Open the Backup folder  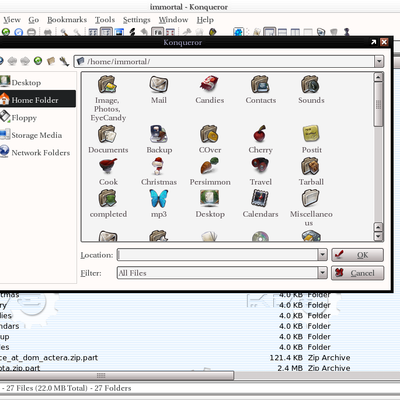159,134
